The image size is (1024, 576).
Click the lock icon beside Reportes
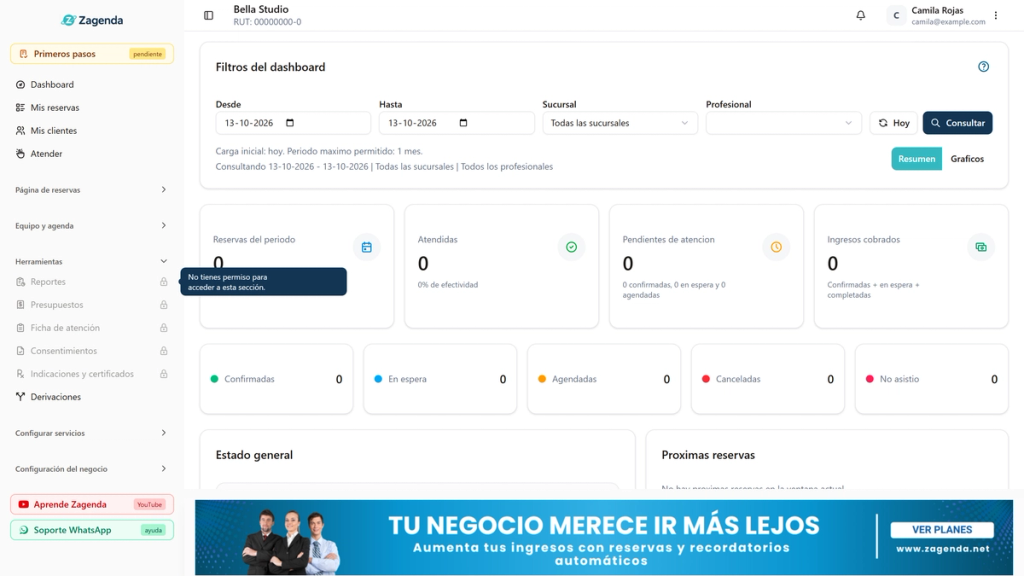pyautogui.click(x=164, y=281)
